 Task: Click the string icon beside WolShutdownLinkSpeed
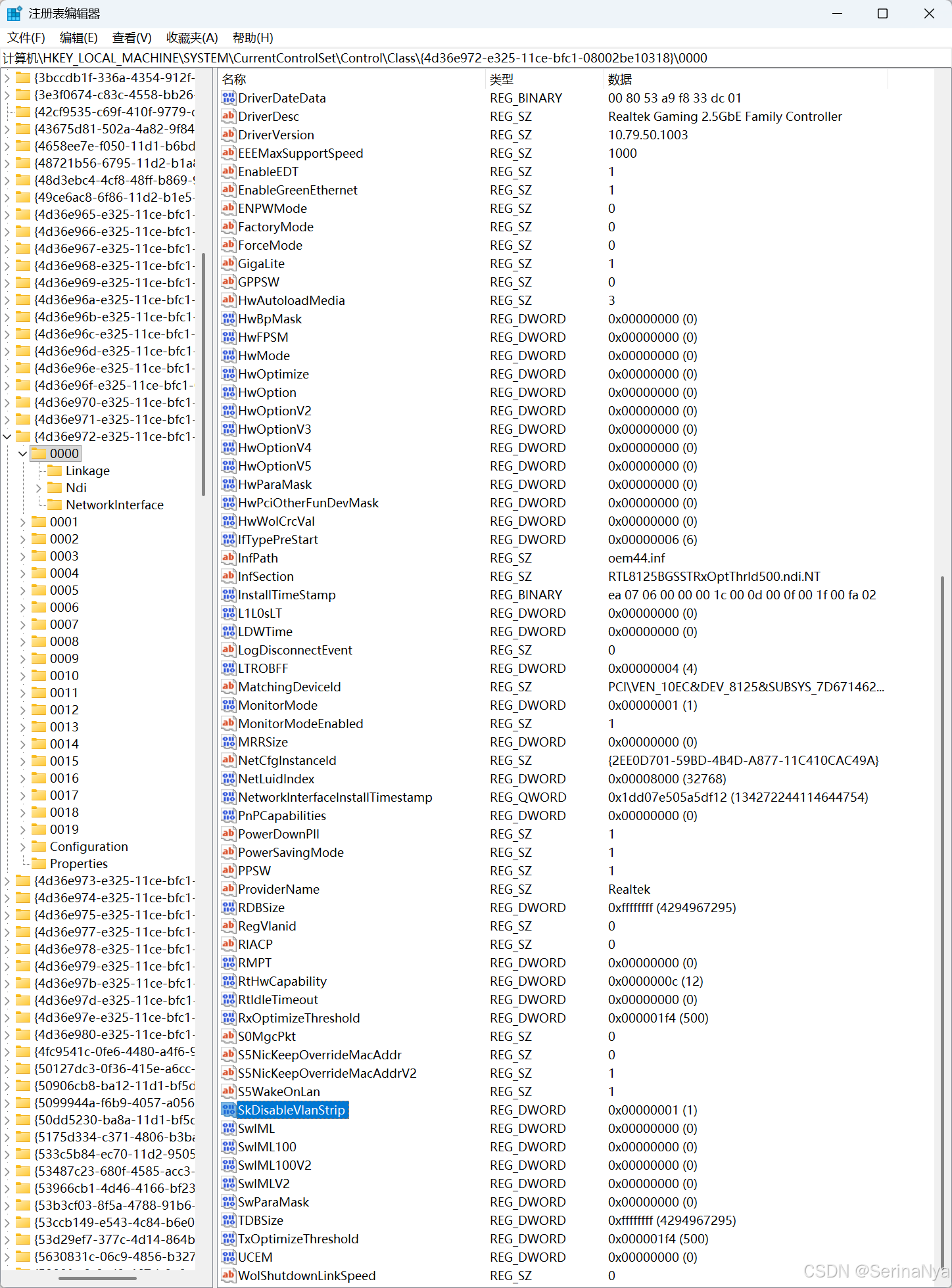[x=228, y=1276]
